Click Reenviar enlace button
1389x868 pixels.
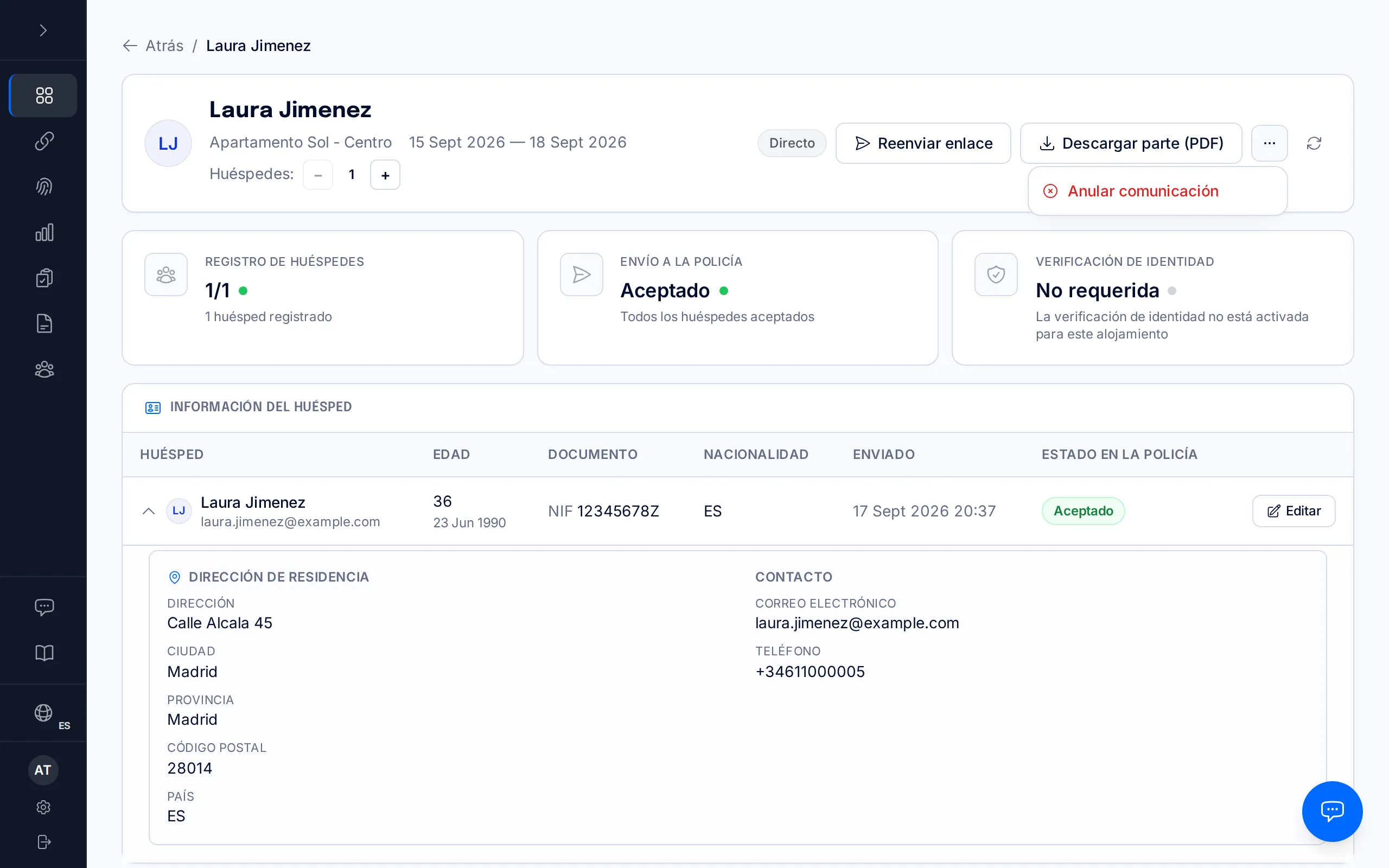point(923,143)
